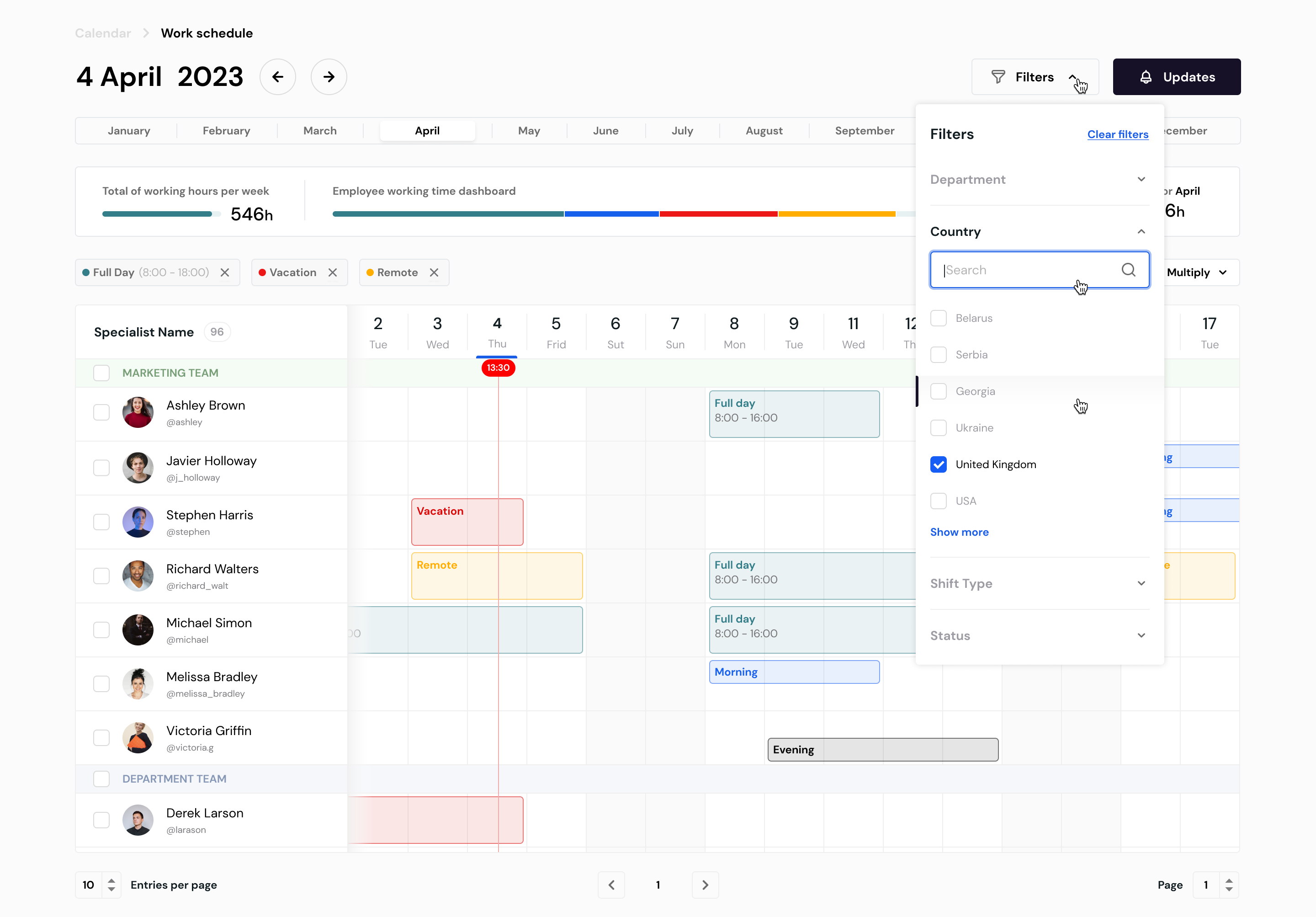Adjust the Page number stepper arrows
Image resolution: width=1316 pixels, height=917 pixels.
click(x=1228, y=884)
